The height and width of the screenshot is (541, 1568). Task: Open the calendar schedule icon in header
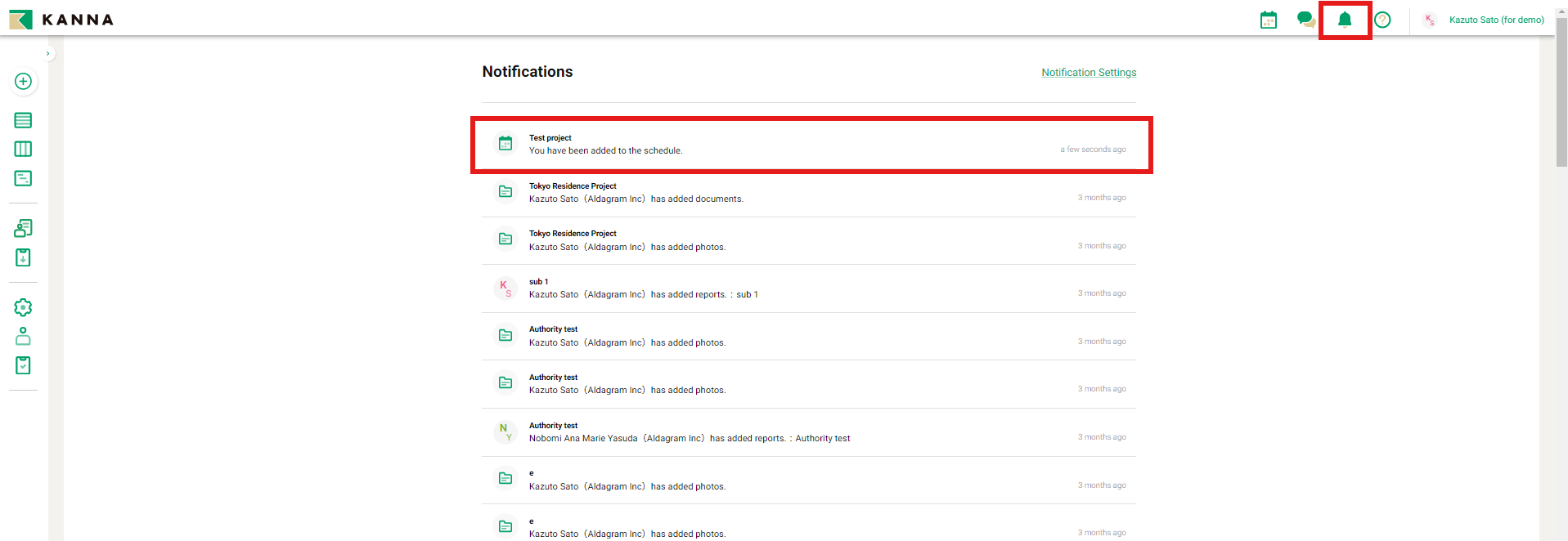point(1268,20)
